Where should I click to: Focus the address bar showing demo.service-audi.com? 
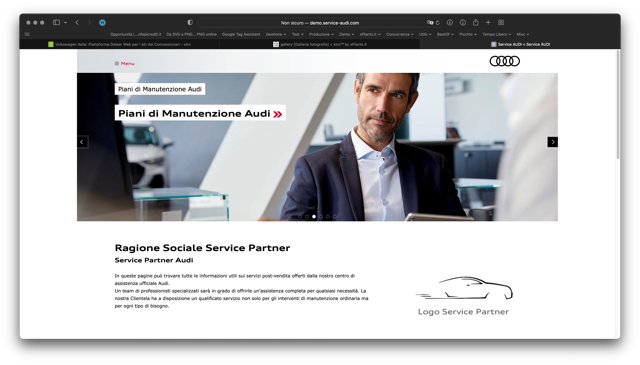coord(320,23)
